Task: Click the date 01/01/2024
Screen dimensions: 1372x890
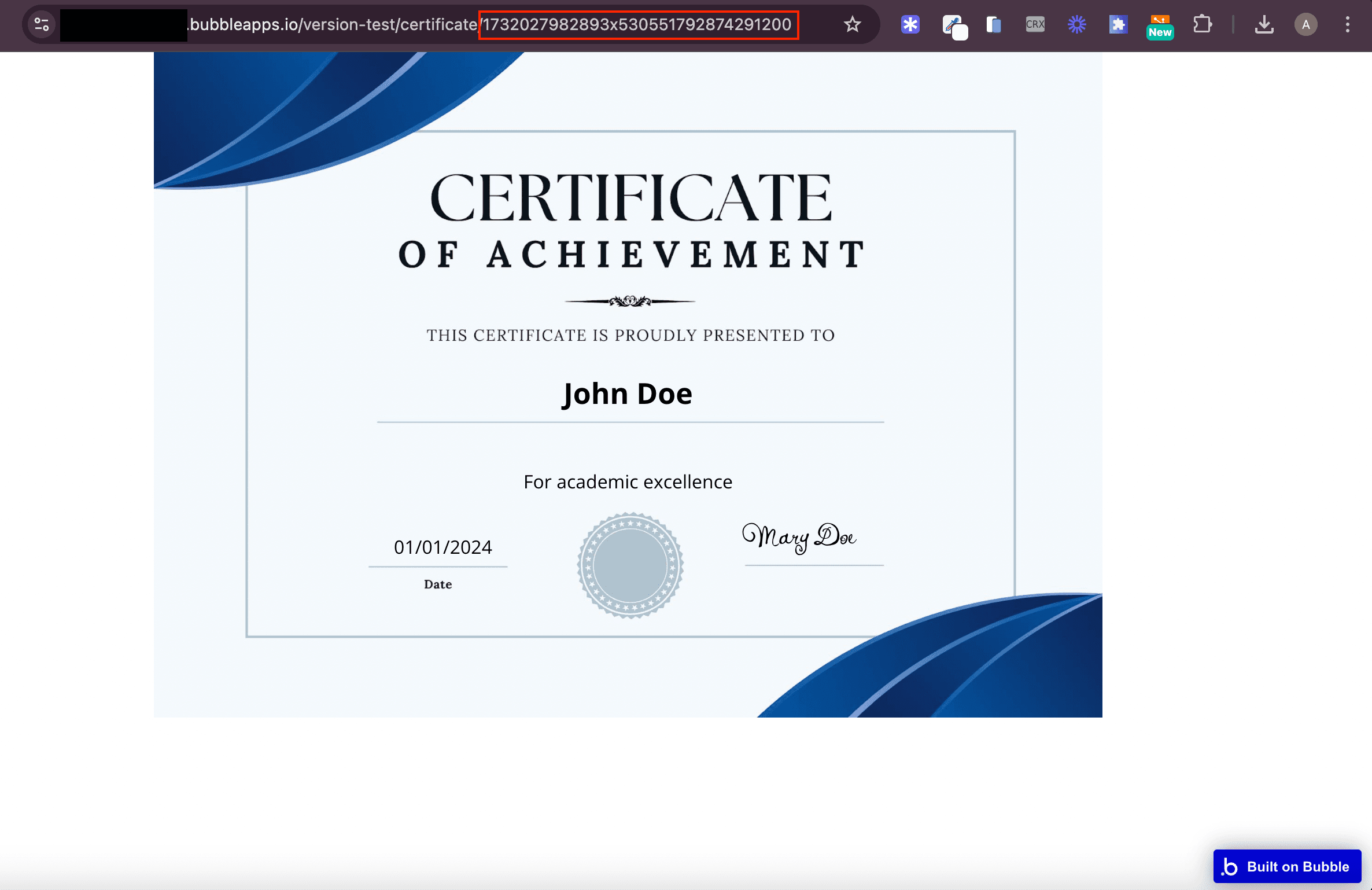Action: [x=442, y=547]
